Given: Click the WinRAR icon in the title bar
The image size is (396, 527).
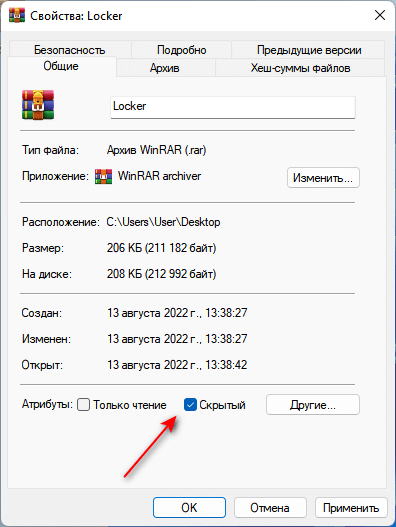Looking at the screenshot, I should (16, 15).
